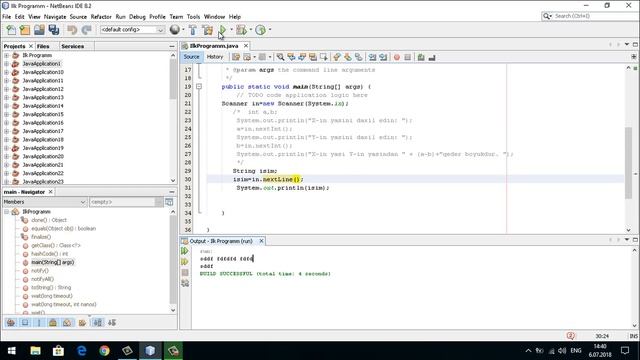
Task: Click the Undo arrow icon
Action: (72, 30)
